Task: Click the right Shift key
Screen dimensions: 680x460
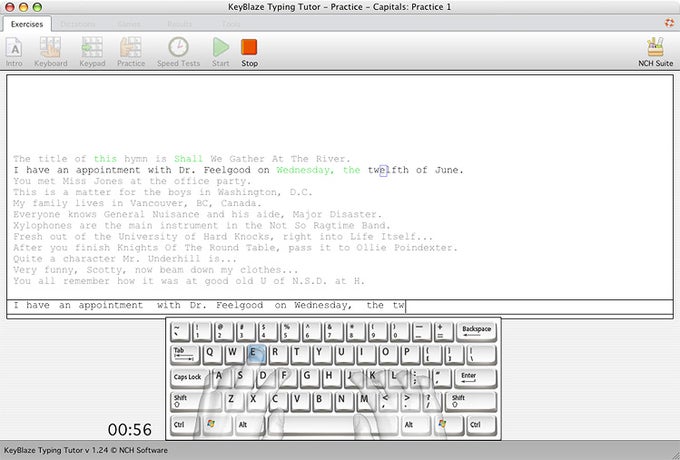Action: pos(472,401)
